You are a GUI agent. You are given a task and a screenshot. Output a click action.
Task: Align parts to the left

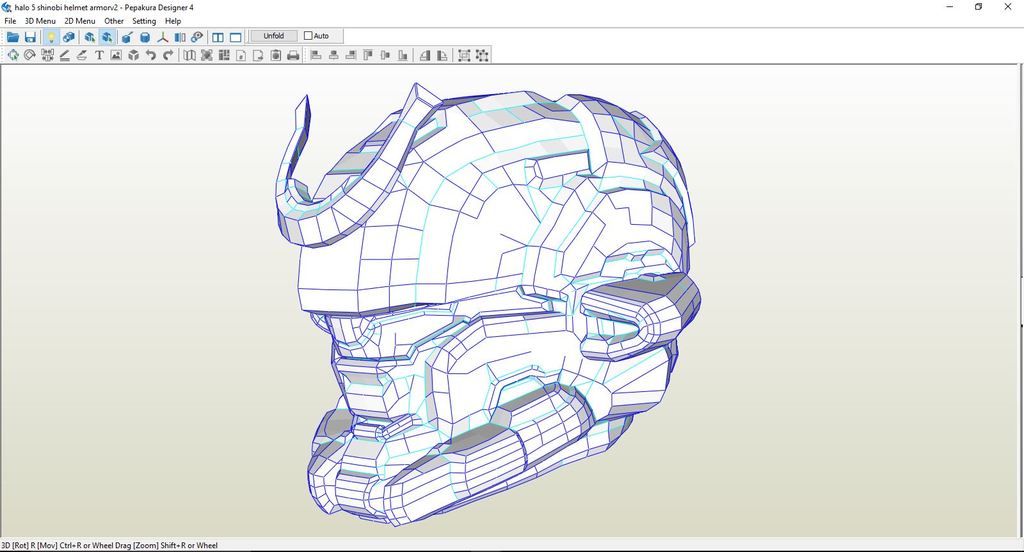316,56
